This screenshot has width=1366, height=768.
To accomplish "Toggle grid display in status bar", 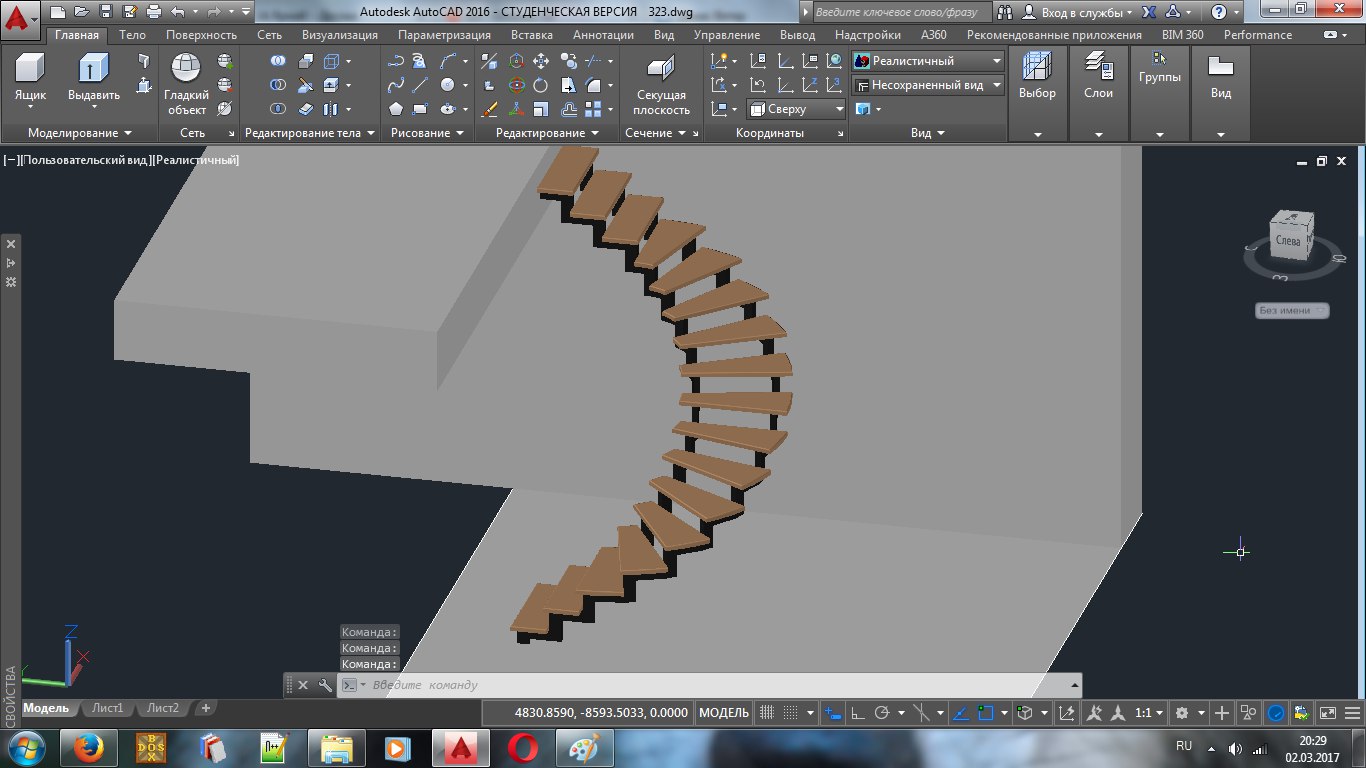I will point(768,713).
